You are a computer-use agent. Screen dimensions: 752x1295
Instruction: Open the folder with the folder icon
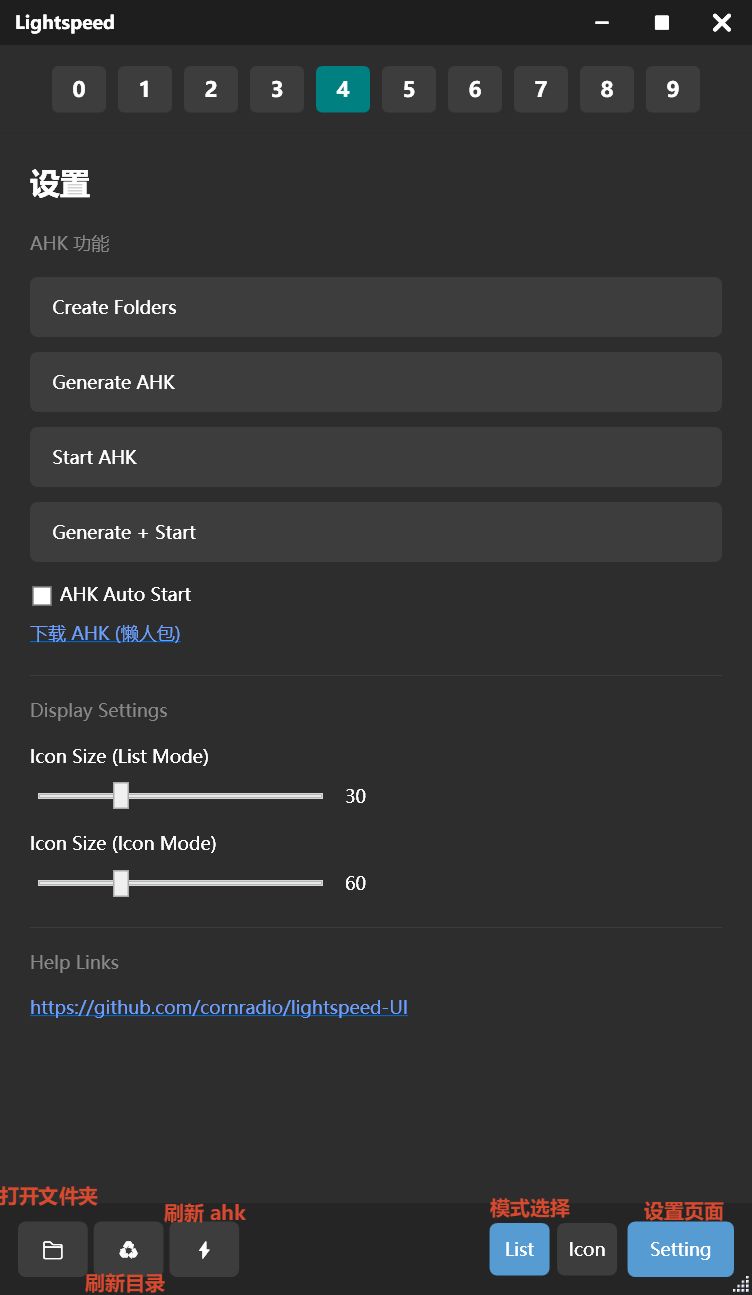tap(53, 1249)
